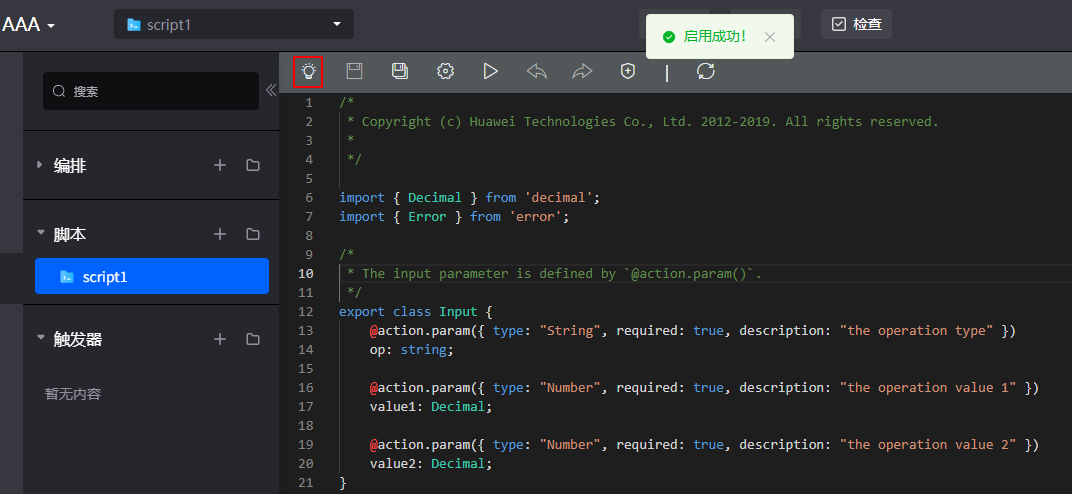Viewport: 1072px width, 494px height.
Task: Click the 启用成功 success message text
Action: (714, 37)
